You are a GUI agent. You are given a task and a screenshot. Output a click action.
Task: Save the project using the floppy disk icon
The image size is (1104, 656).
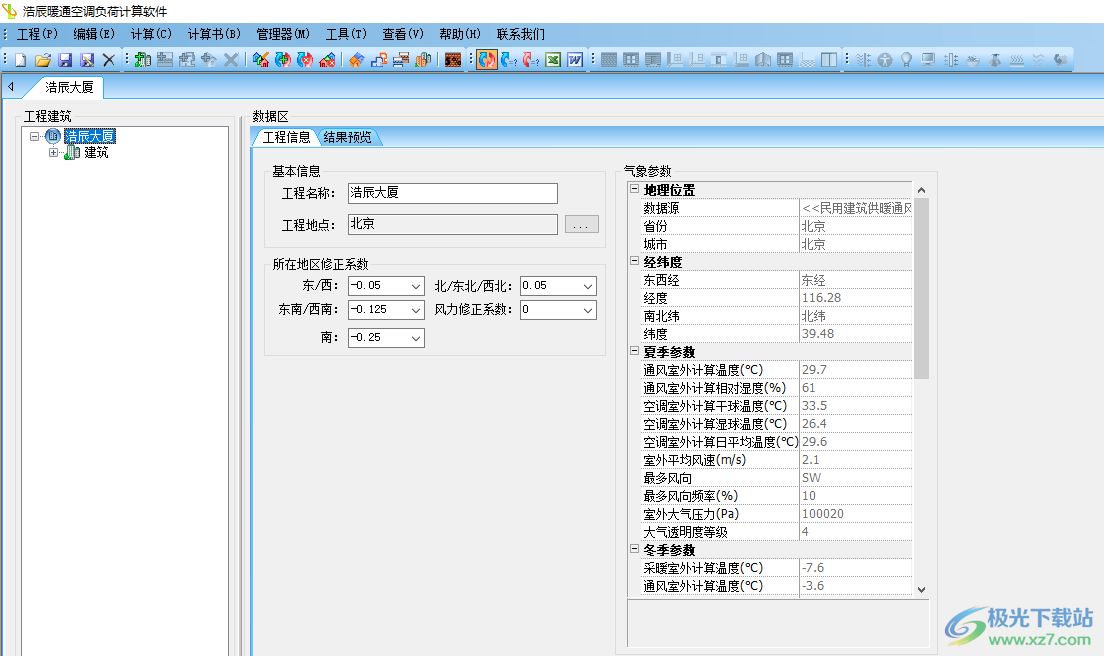(x=65, y=60)
